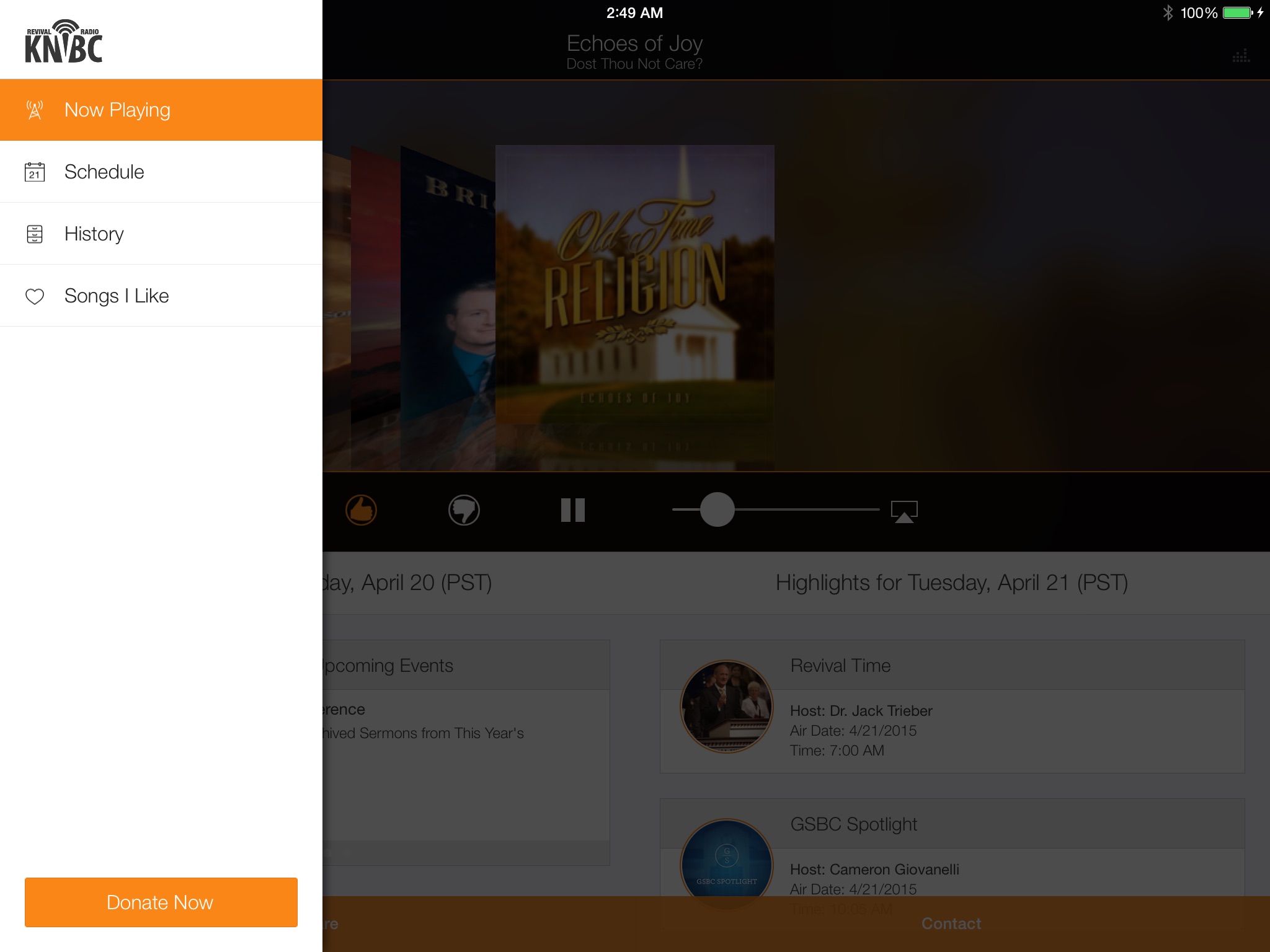
Task: Click the AirPlay cast icon
Action: tap(904, 510)
